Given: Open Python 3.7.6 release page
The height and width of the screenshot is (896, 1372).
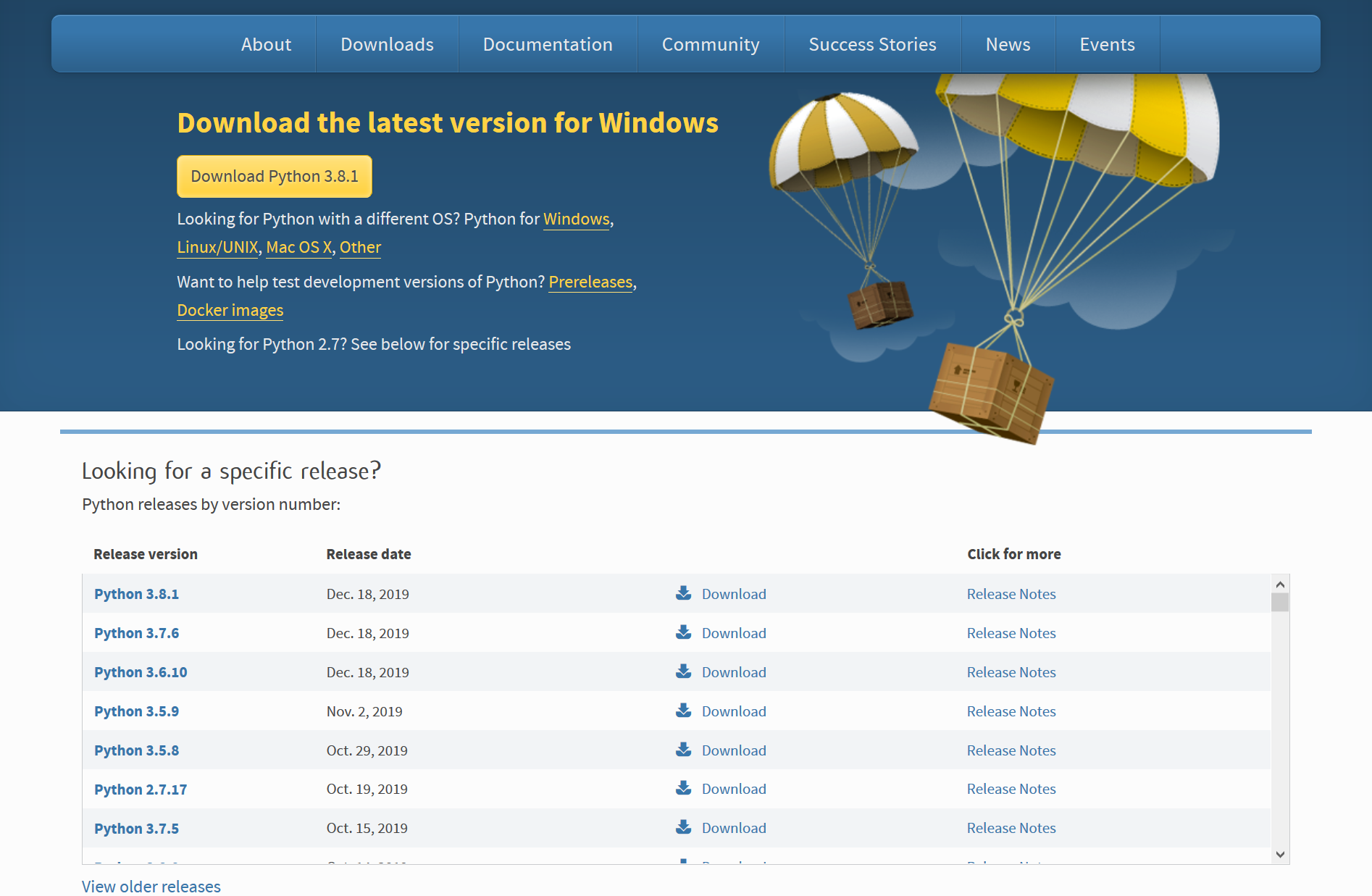Looking at the screenshot, I should click(136, 633).
